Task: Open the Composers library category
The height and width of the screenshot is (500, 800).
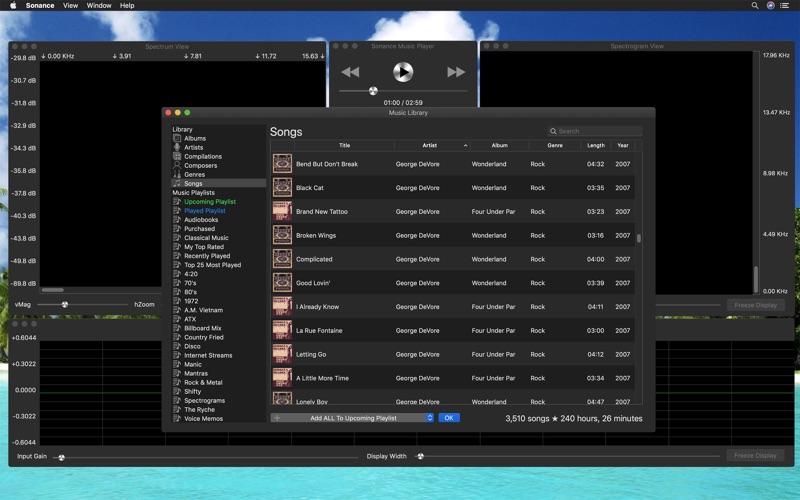Action: tap(201, 165)
